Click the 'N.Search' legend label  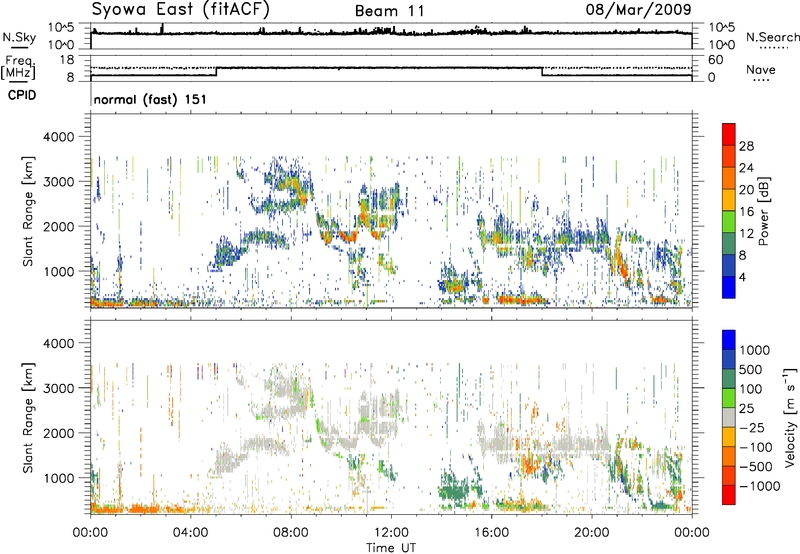coord(772,37)
